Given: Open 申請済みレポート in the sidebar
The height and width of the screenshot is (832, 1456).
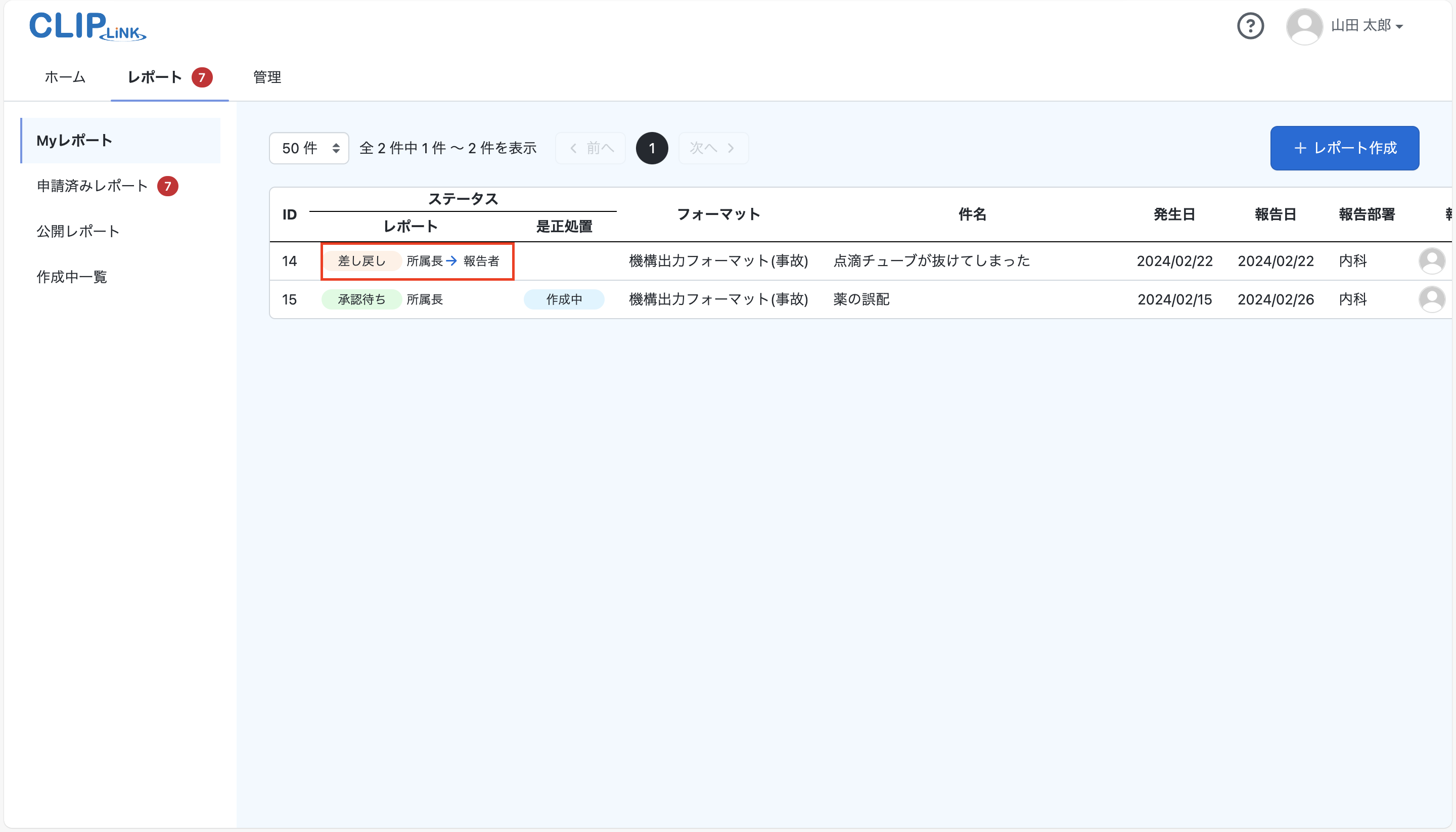Looking at the screenshot, I should pos(92,185).
